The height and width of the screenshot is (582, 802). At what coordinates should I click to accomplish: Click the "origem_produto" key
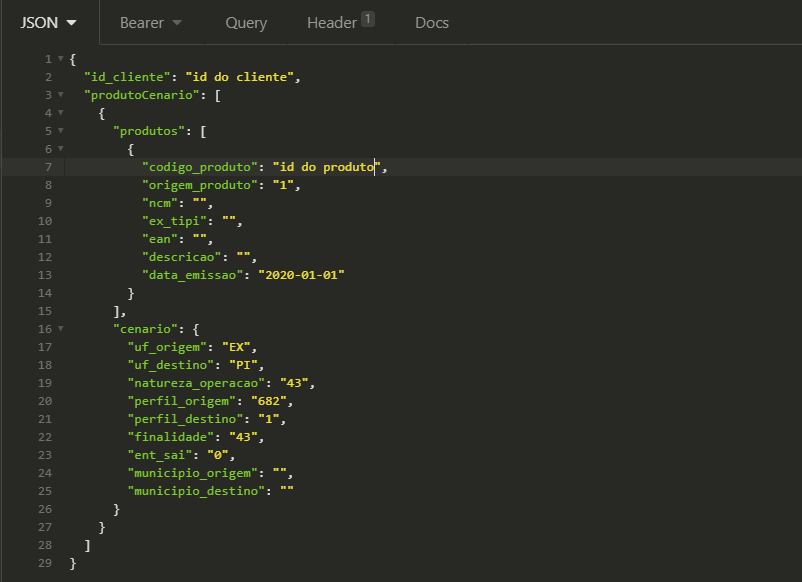[x=200, y=185]
